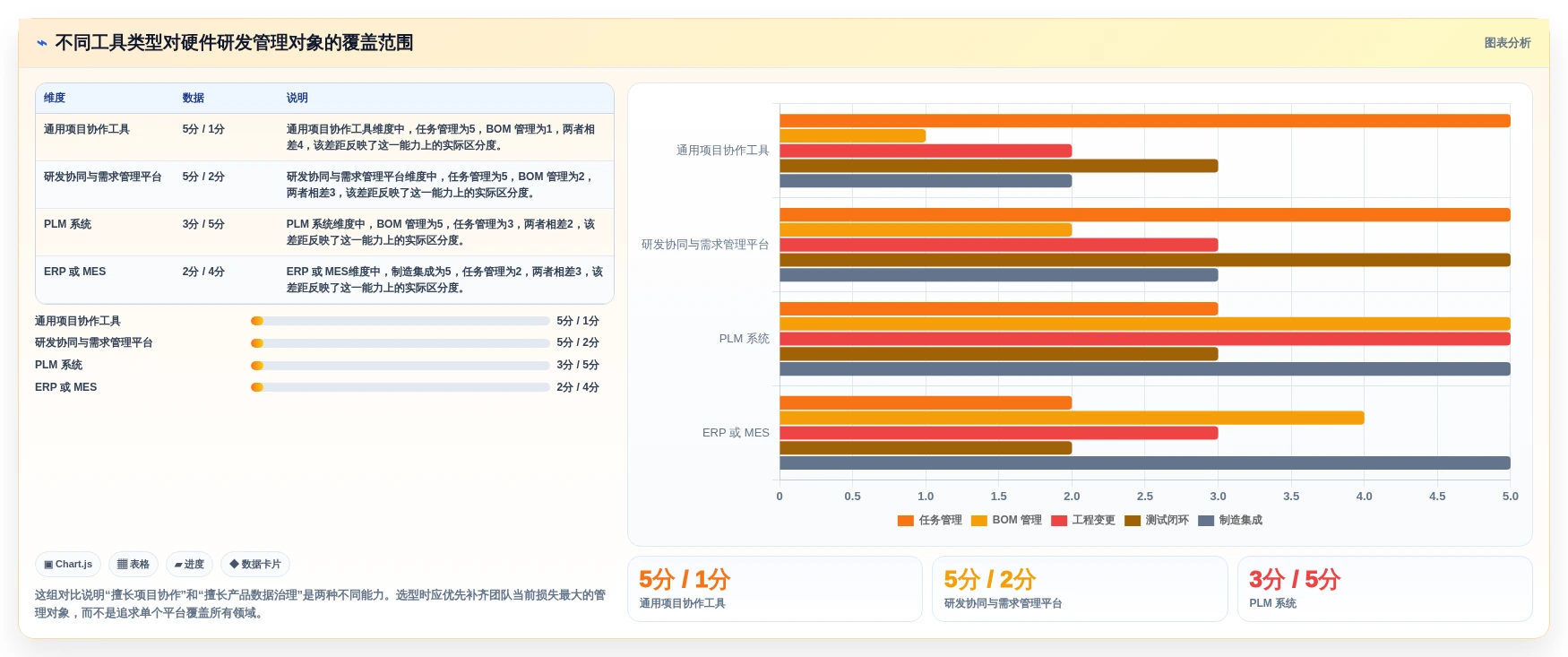Viewport: 1568px width, 657px height.
Task: Click the summary paragraph starting 这组对比说明
Action: (320, 604)
